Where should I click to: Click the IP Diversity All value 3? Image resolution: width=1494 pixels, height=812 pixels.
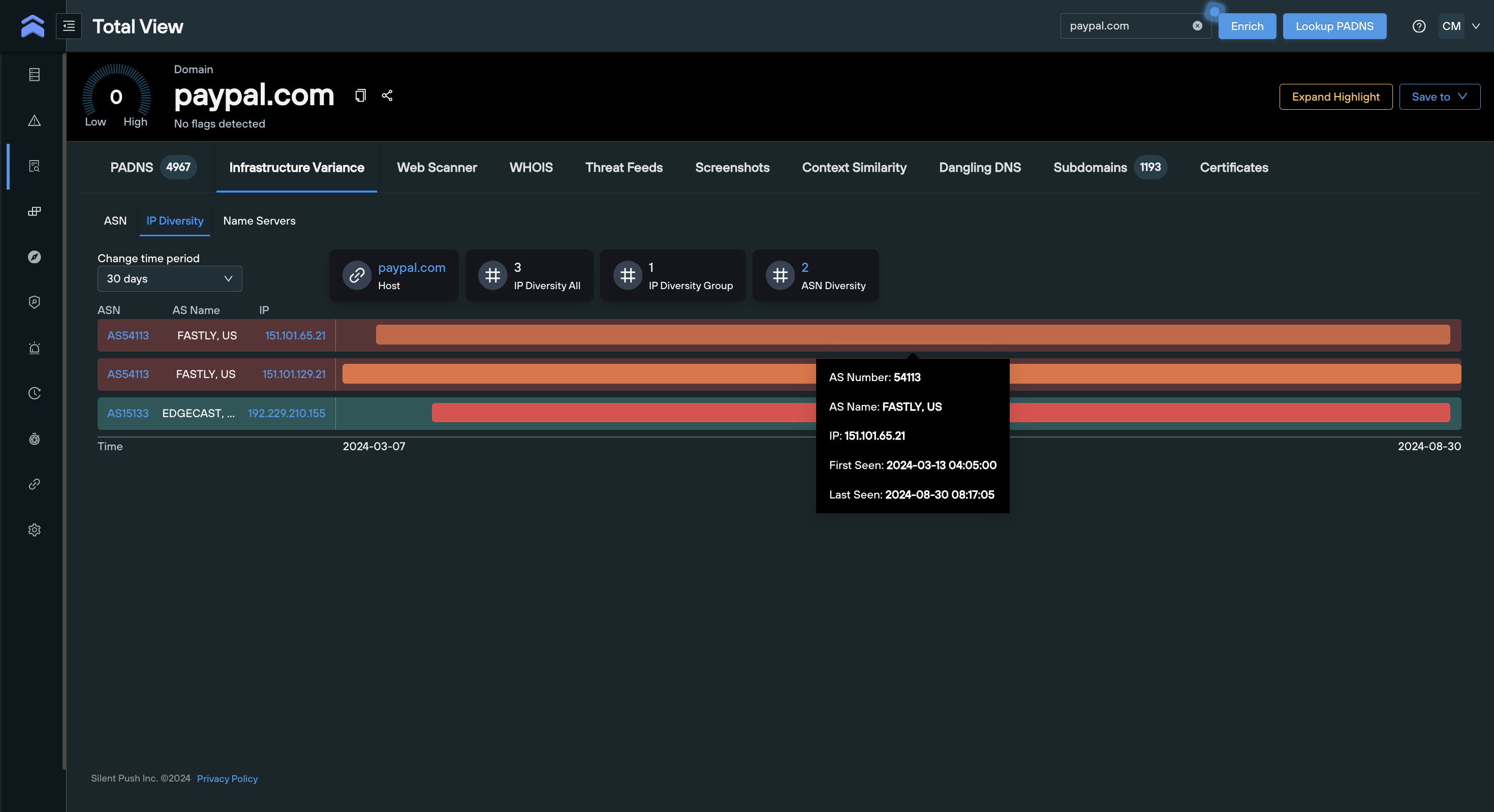coord(517,267)
